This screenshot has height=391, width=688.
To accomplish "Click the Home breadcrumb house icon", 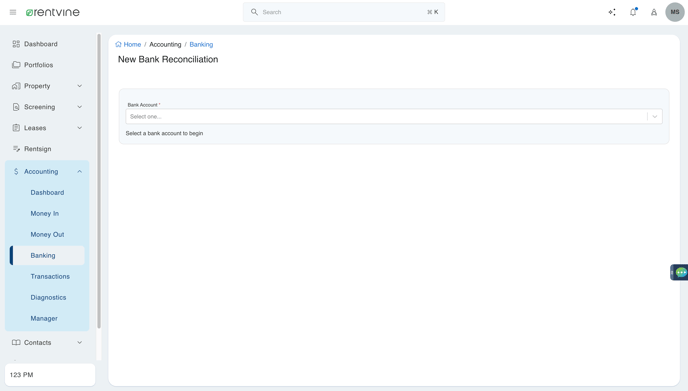I will click(118, 44).
